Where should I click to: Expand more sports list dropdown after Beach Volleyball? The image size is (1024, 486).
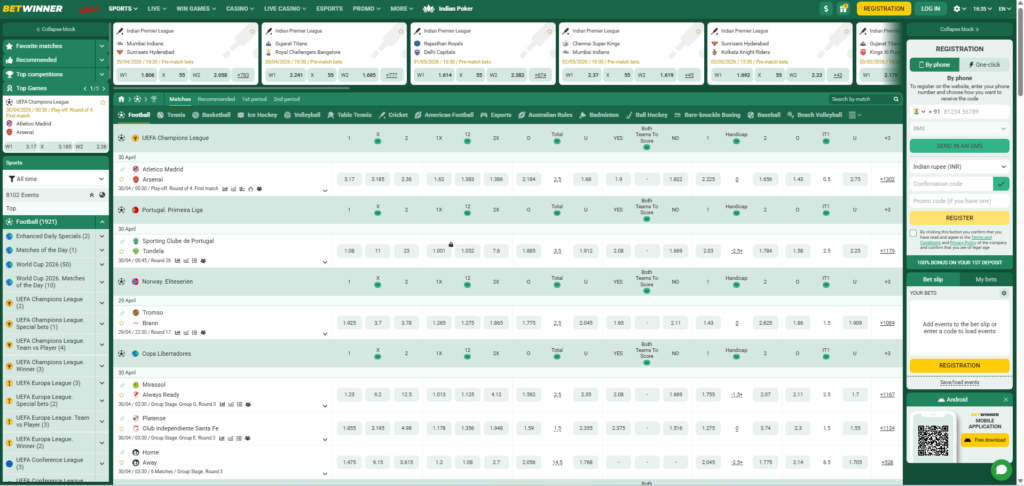(x=854, y=115)
